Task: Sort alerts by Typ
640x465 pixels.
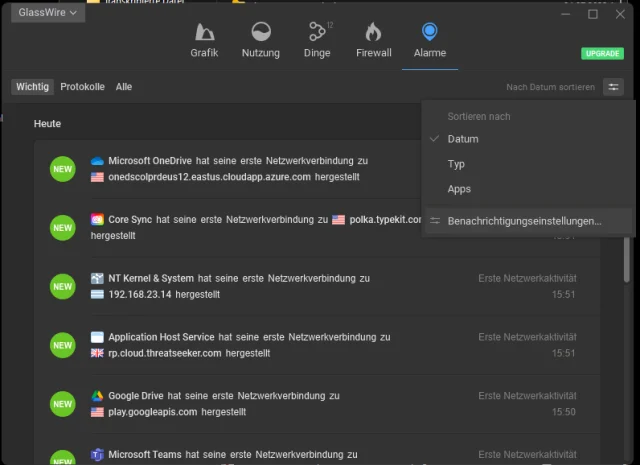Action: 456,164
